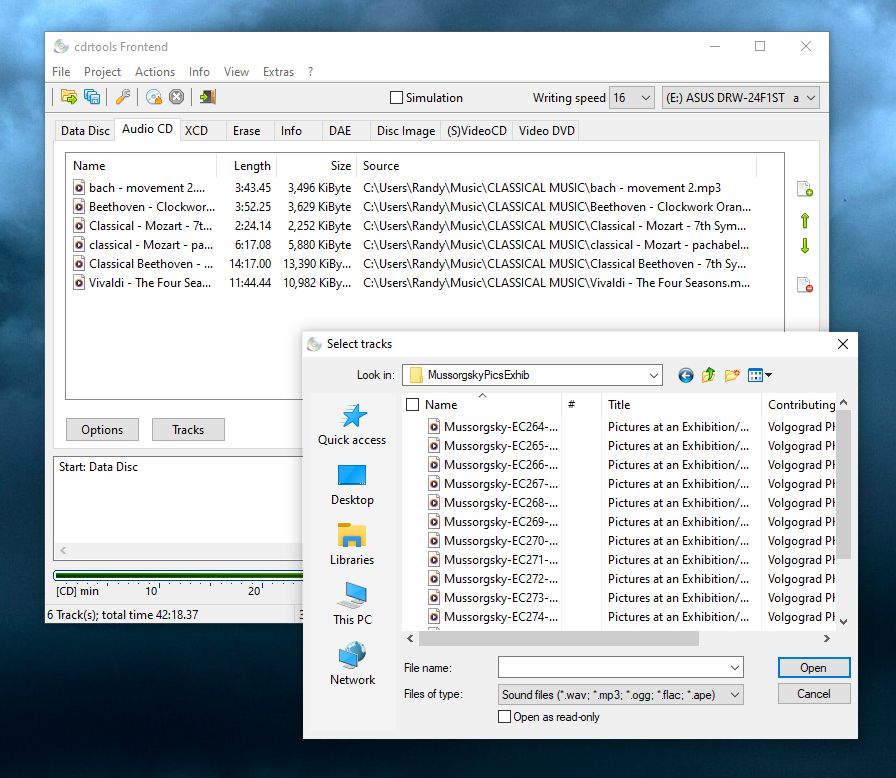Click the add track icon beside track list
This screenshot has height=778, width=896.
[x=805, y=189]
